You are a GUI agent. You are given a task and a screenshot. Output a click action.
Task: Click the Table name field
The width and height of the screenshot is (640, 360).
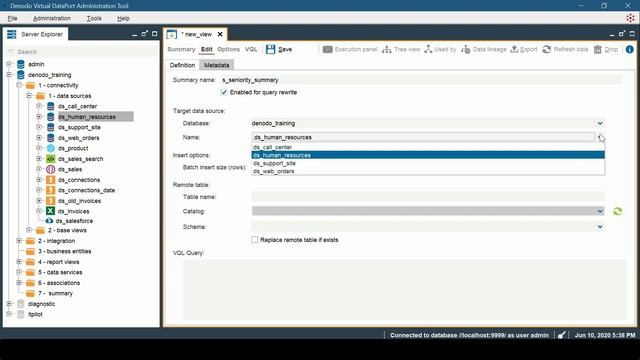428,197
